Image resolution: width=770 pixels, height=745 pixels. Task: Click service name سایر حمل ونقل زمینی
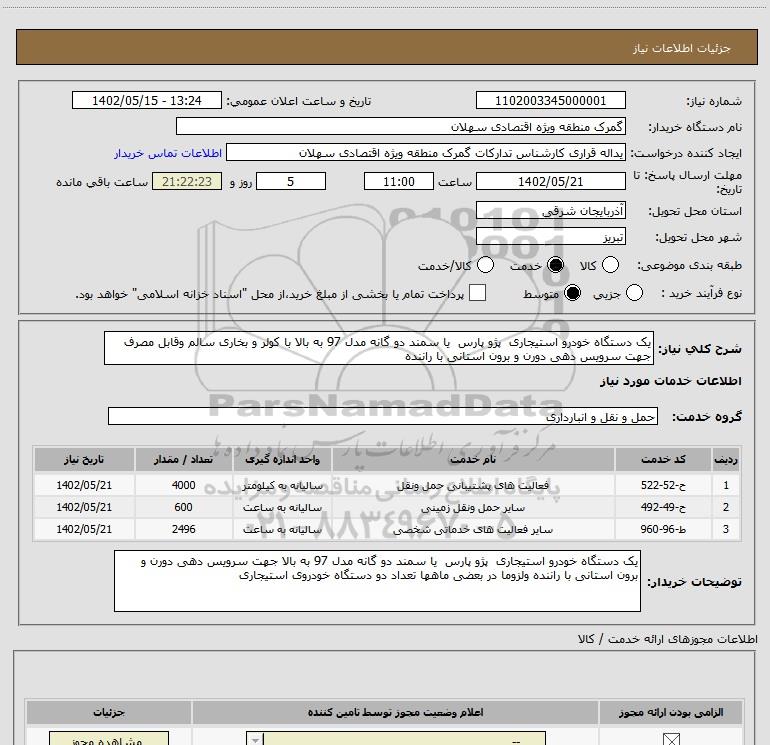tap(473, 508)
